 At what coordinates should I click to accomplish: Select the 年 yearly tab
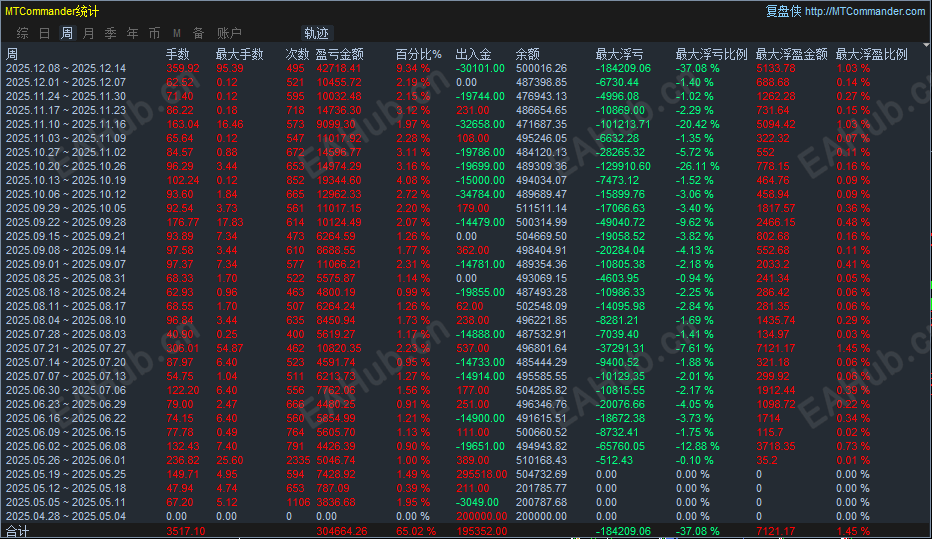click(133, 33)
